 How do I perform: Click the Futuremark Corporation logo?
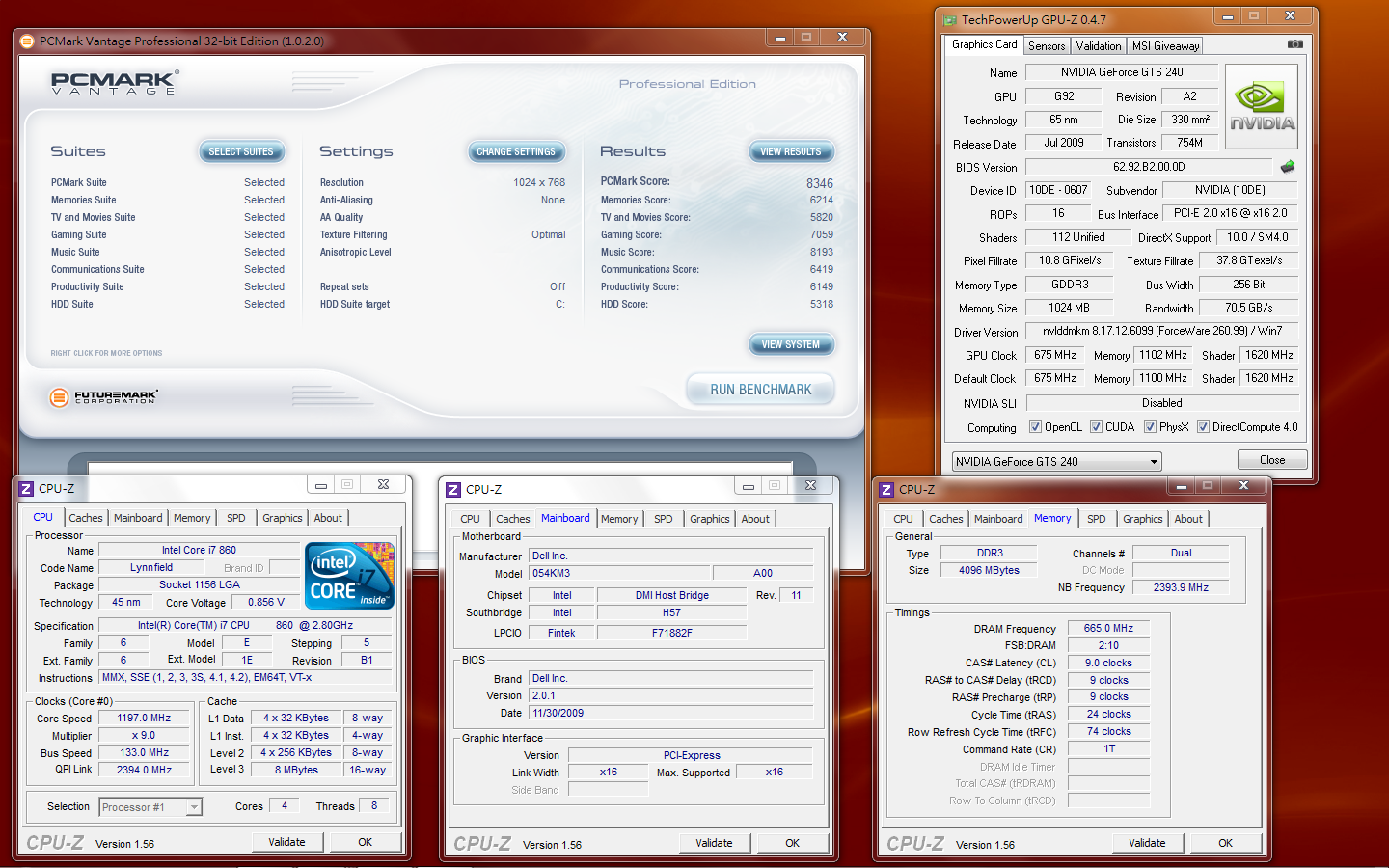click(x=103, y=396)
